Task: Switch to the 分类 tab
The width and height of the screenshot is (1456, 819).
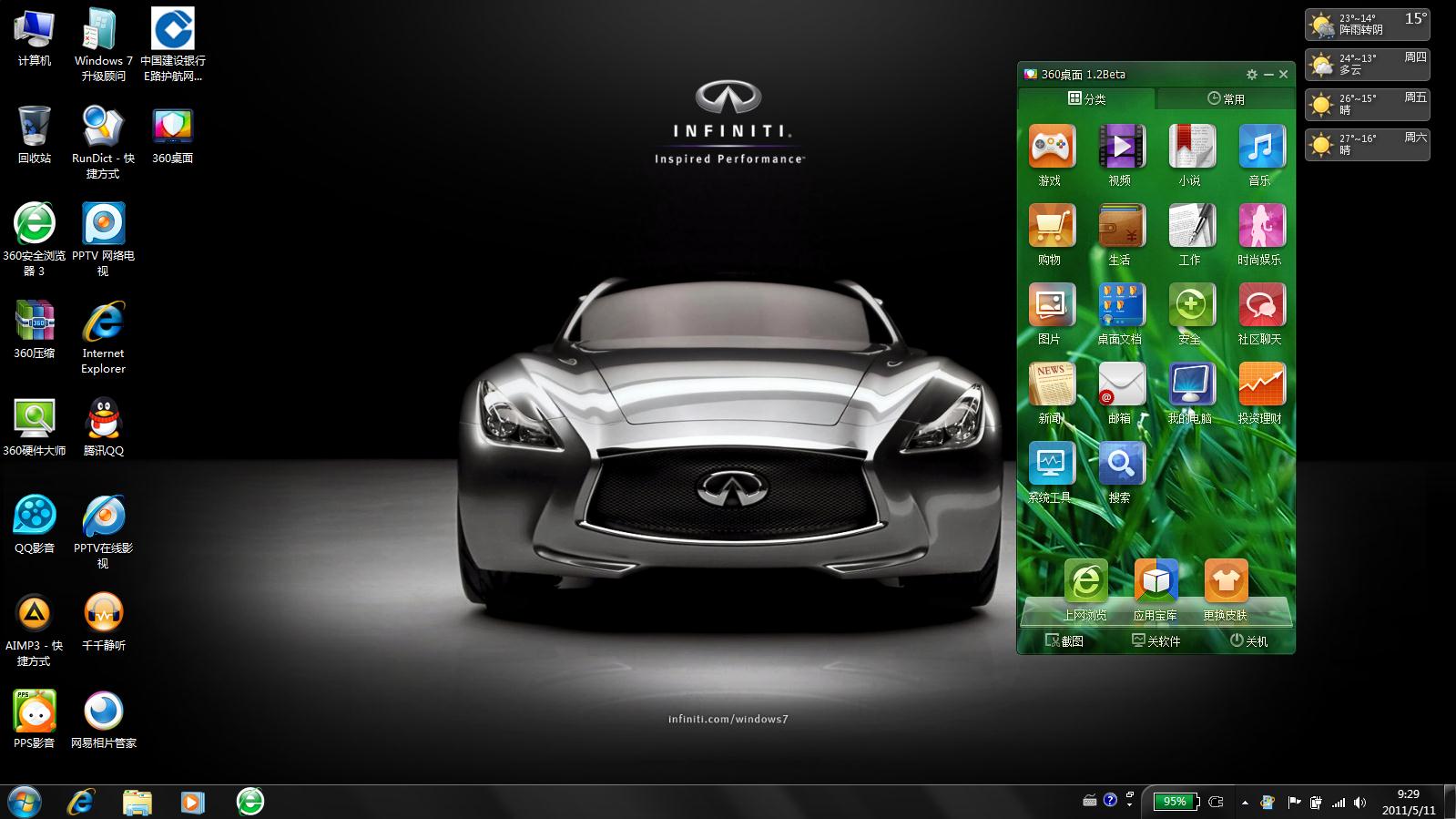Action: point(1086,98)
